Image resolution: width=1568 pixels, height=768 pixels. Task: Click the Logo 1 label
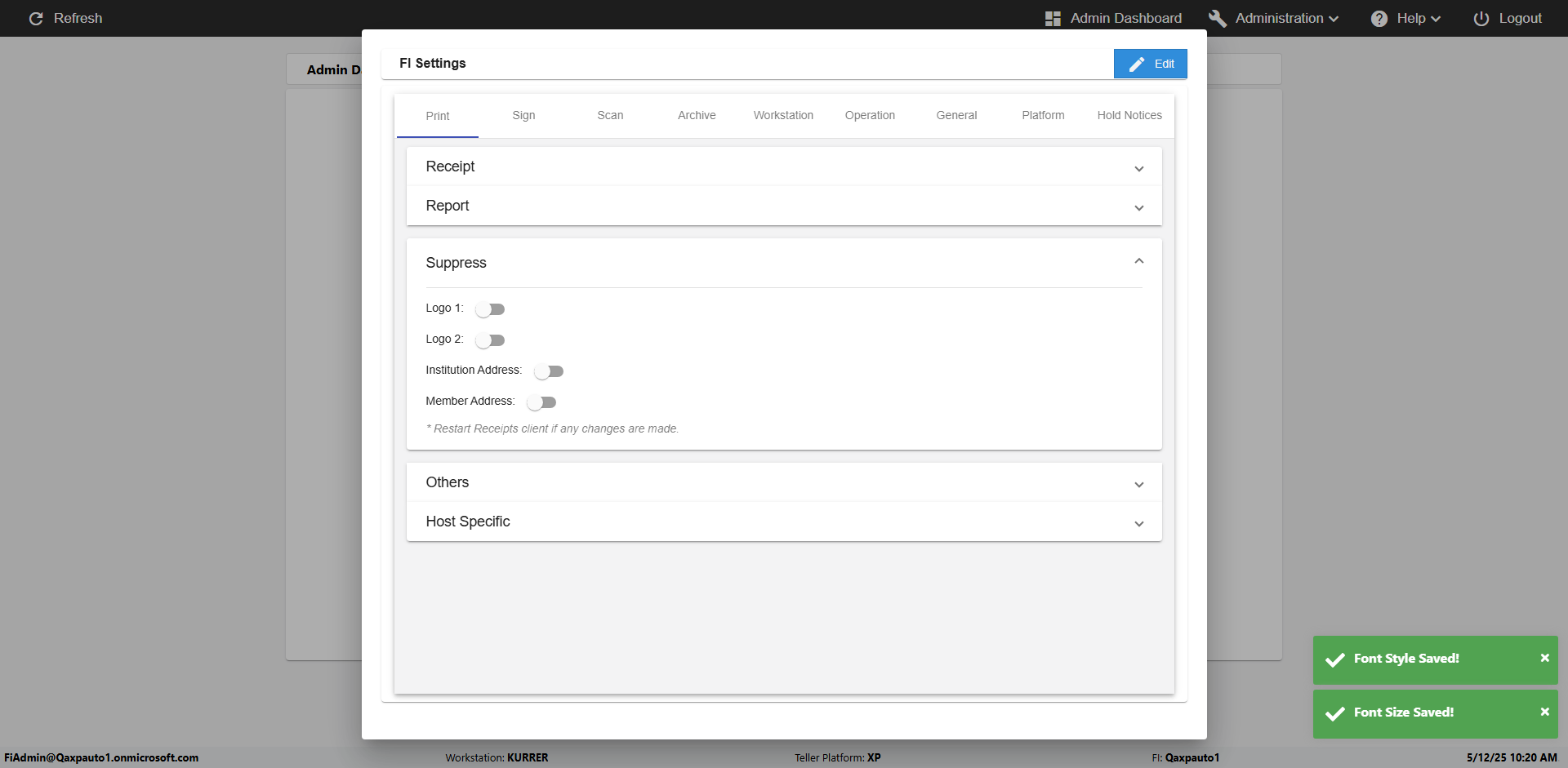pyautogui.click(x=444, y=308)
